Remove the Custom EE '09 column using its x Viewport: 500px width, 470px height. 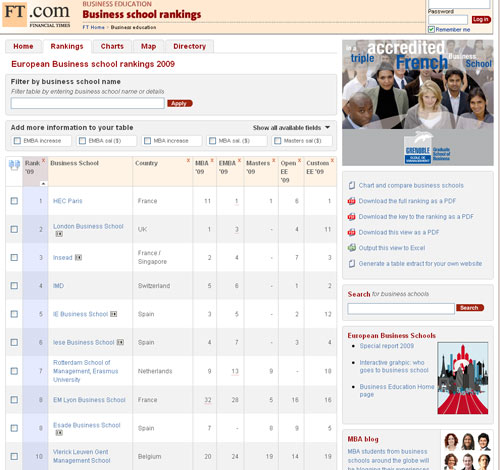click(x=332, y=160)
